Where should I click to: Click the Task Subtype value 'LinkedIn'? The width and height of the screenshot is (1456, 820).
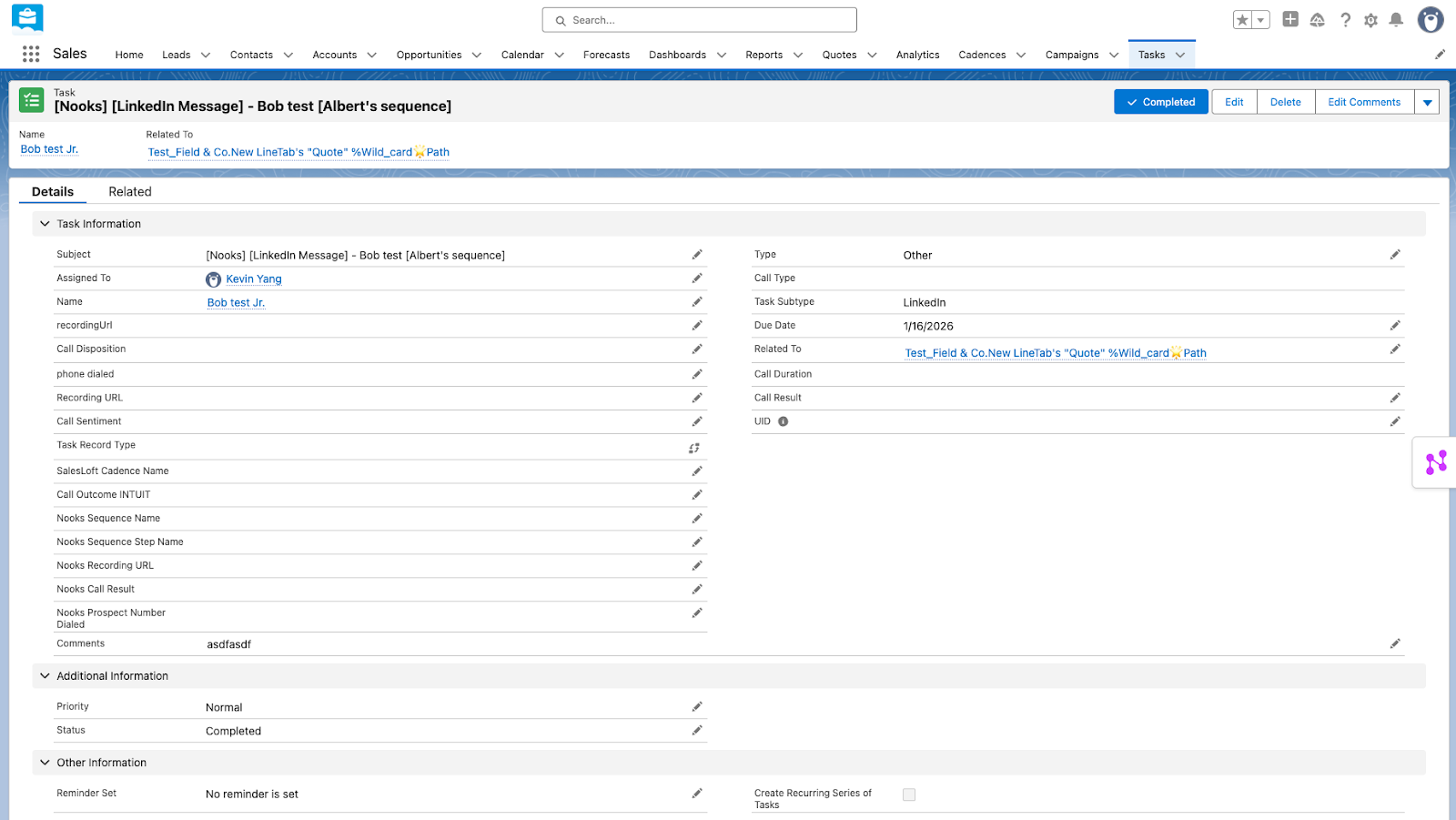pos(925,302)
